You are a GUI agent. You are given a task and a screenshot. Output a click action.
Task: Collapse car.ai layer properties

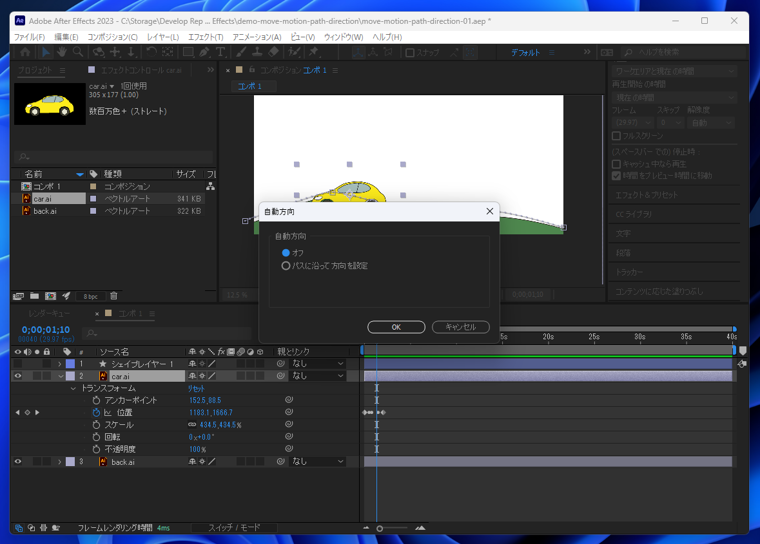[x=61, y=376]
